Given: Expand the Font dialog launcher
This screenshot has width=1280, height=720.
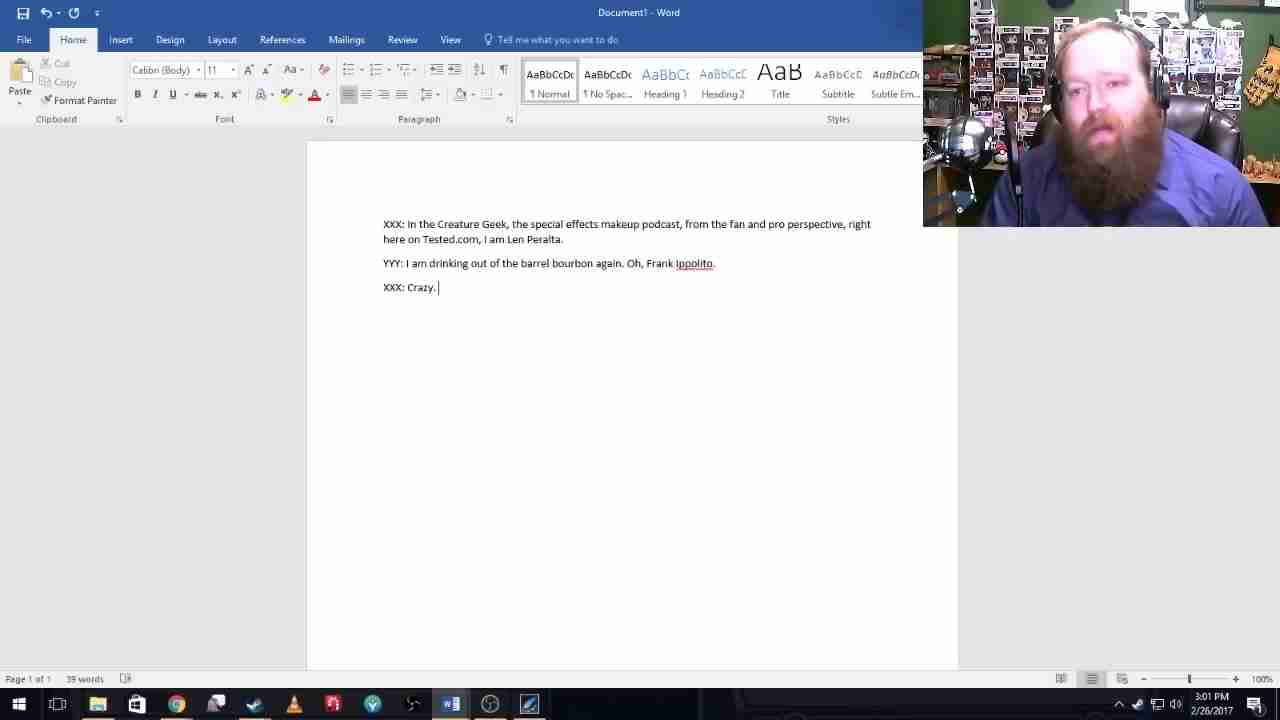Looking at the screenshot, I should tap(329, 120).
